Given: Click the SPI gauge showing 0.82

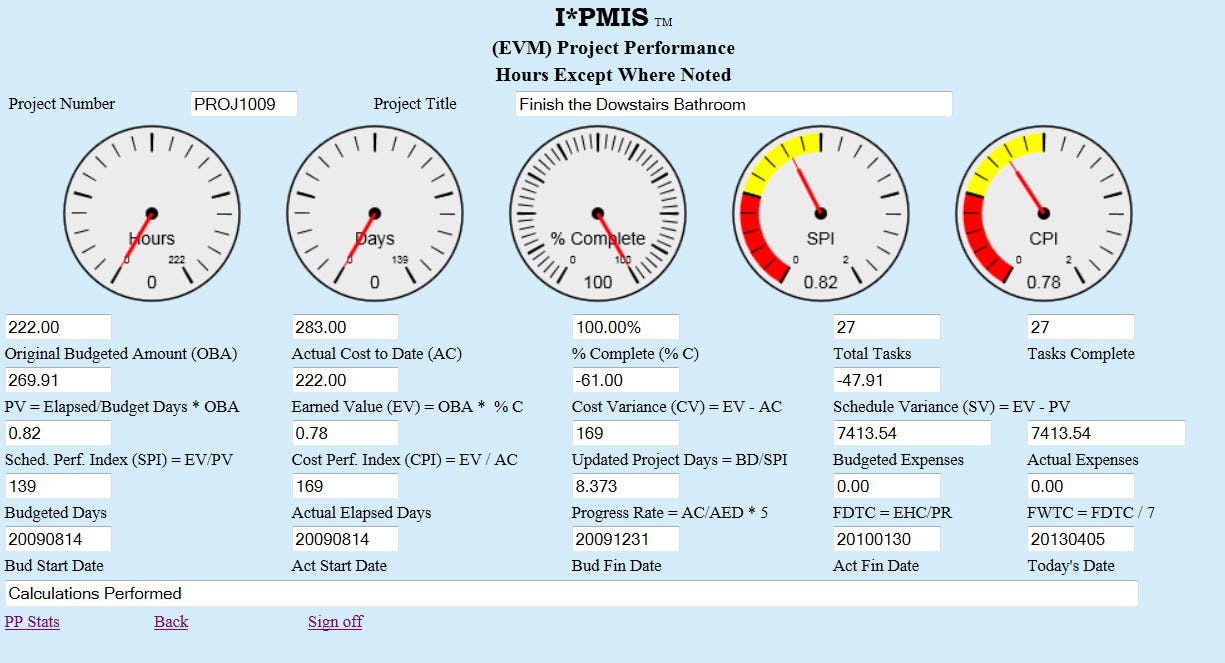Looking at the screenshot, I should [x=821, y=212].
